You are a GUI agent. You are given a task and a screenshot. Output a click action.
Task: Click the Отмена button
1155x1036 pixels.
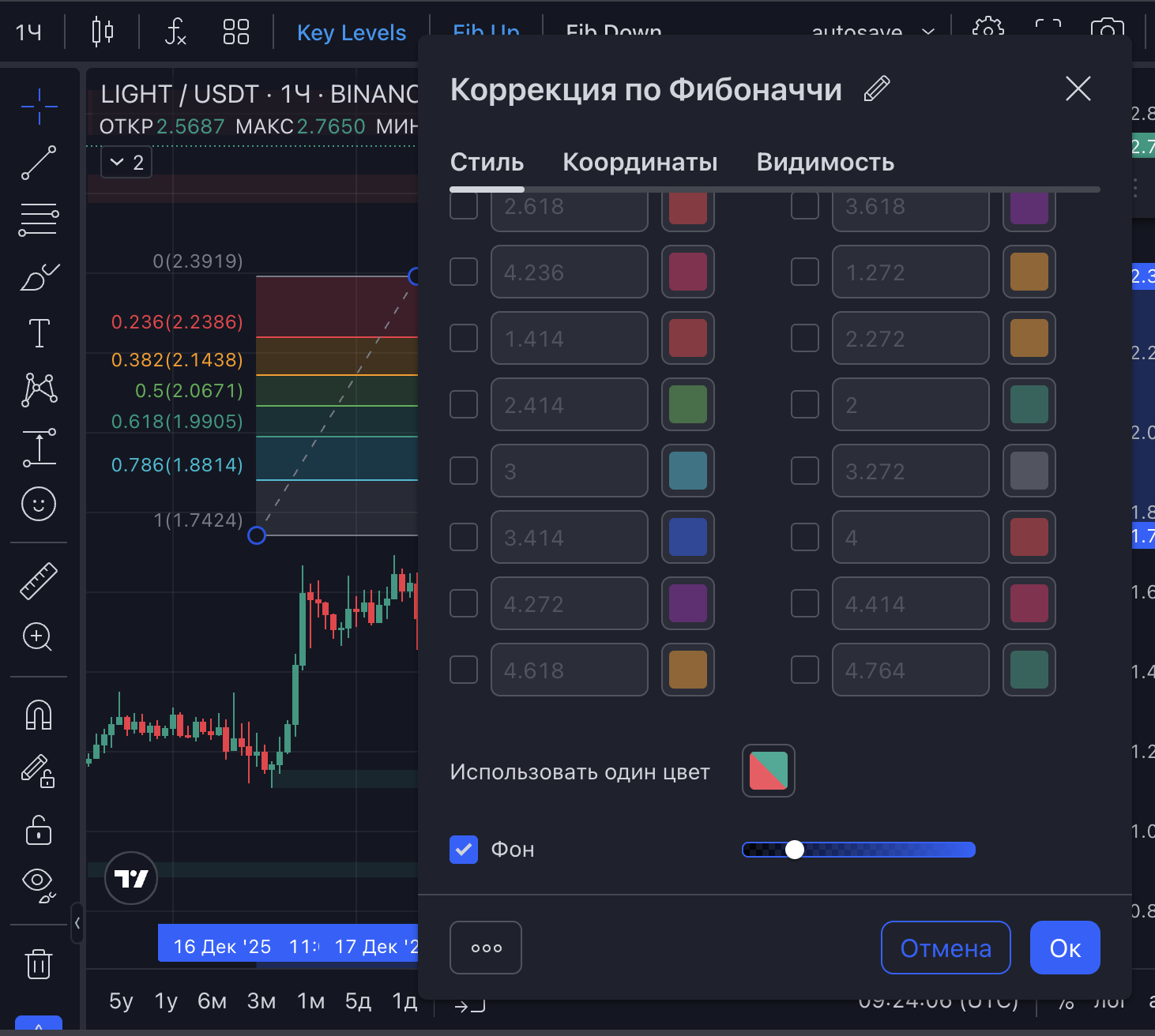[x=946, y=948]
